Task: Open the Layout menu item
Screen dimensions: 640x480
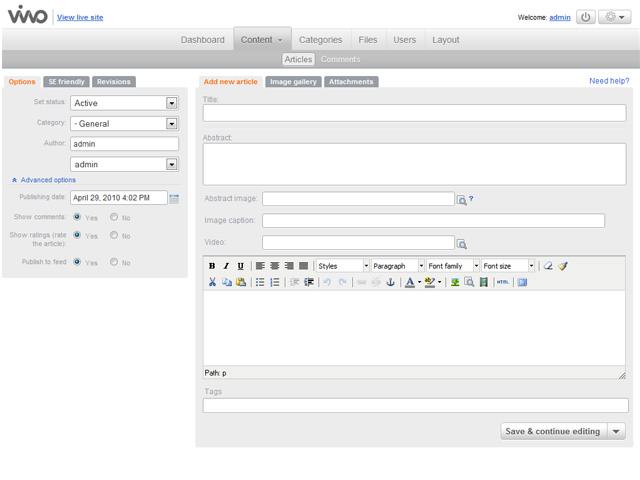Action: click(x=446, y=40)
